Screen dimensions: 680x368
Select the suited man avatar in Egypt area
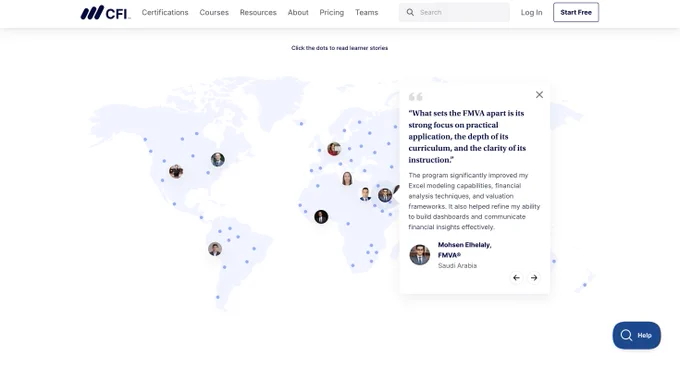tap(365, 194)
